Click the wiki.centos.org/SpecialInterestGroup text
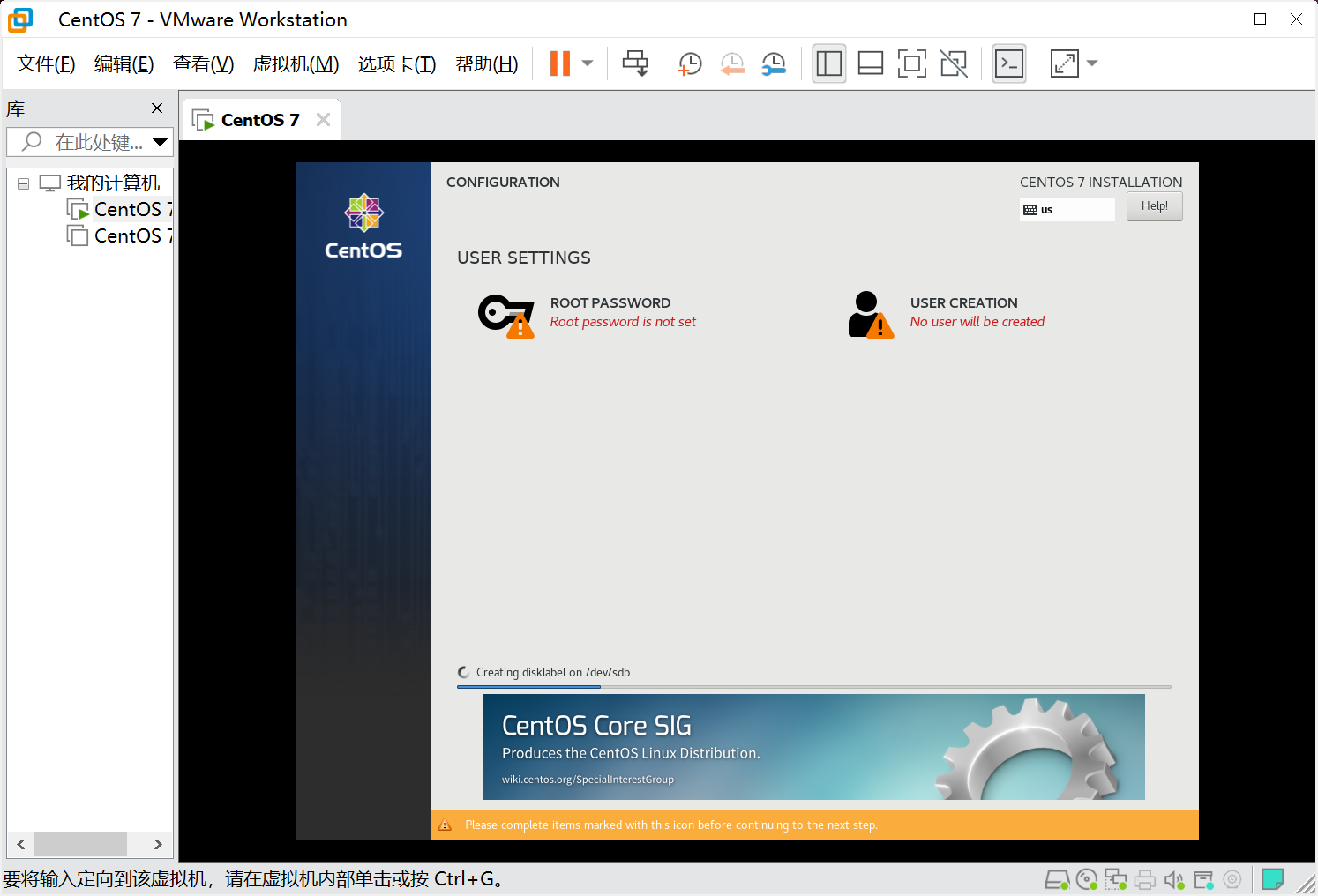Screen dimensions: 1318x896 588,780
